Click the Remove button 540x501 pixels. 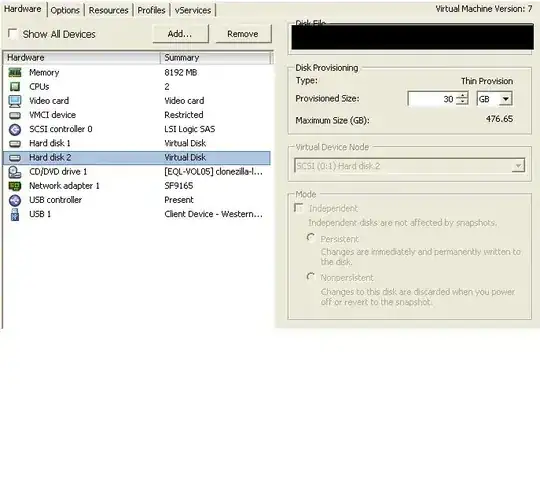click(x=243, y=34)
